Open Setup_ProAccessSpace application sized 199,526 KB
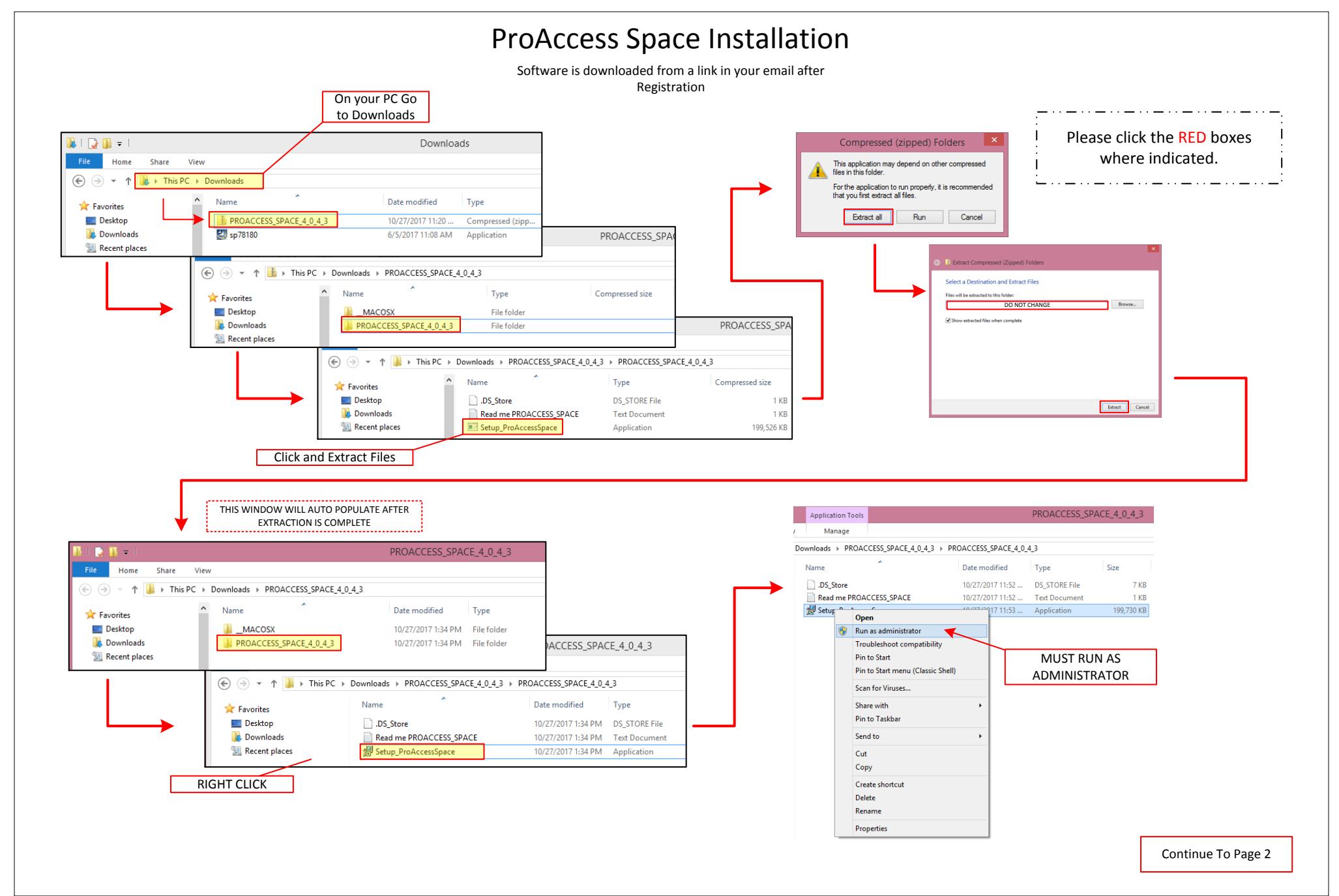The width and height of the screenshot is (1339, 896). (x=514, y=427)
